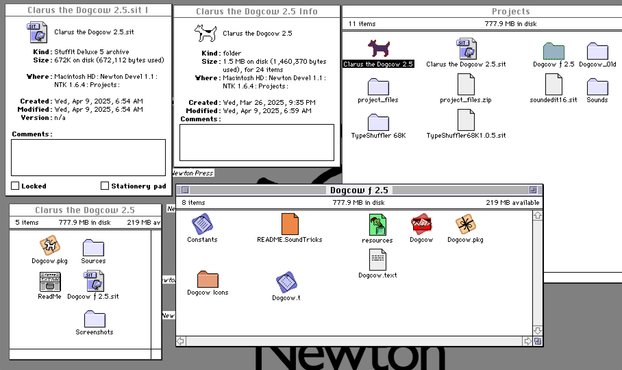Select the project_files.zip document icon
This screenshot has width=622, height=370.
pyautogui.click(x=466, y=84)
